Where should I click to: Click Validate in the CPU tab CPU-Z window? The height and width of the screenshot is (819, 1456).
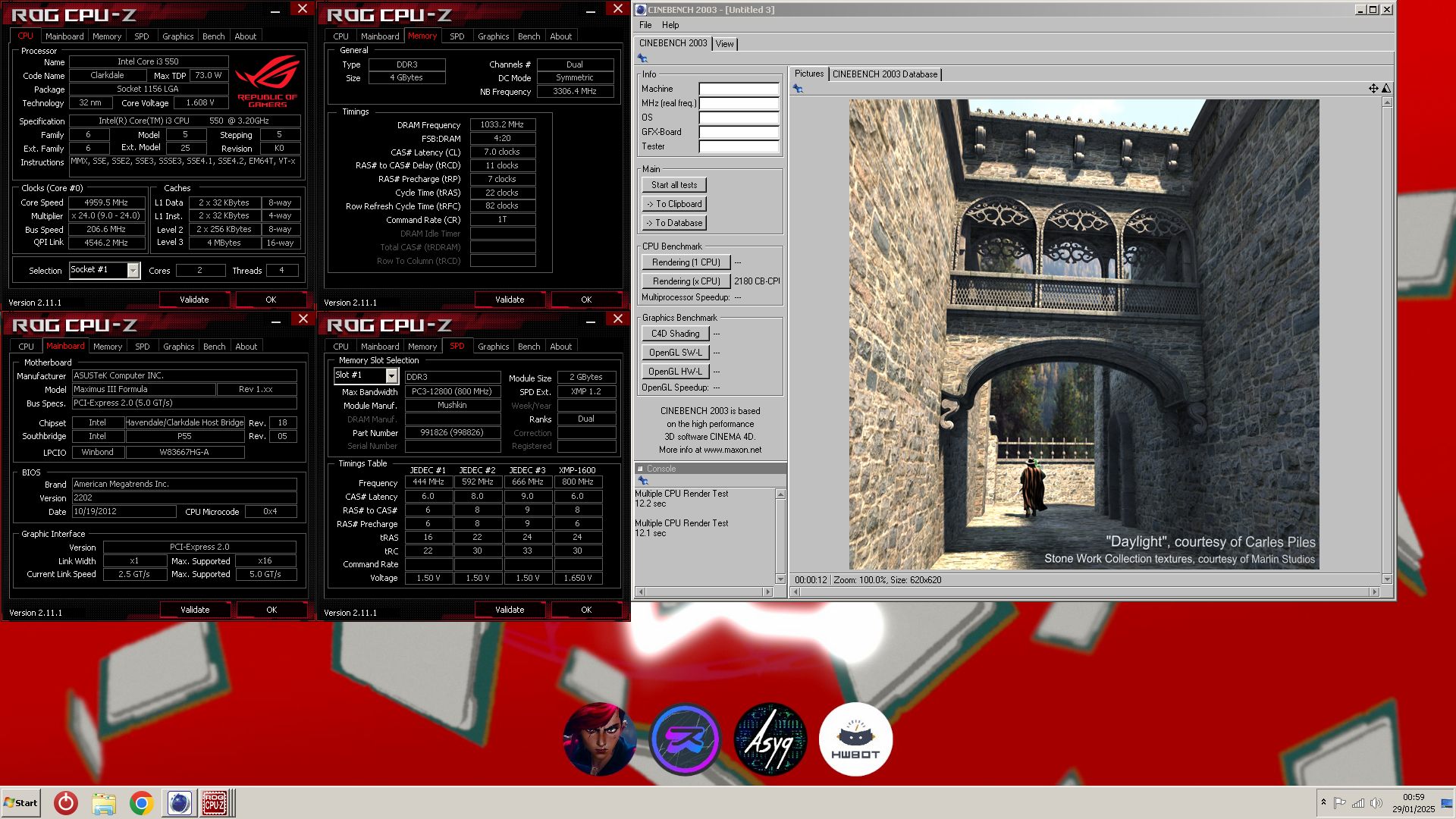[x=194, y=300]
